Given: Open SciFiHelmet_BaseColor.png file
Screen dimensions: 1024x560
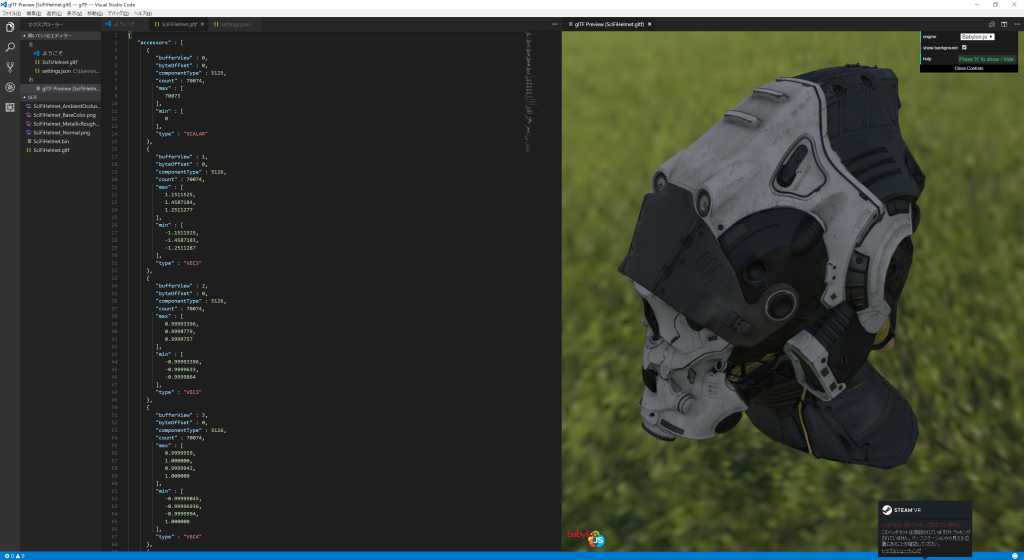Looking at the screenshot, I should (61, 115).
